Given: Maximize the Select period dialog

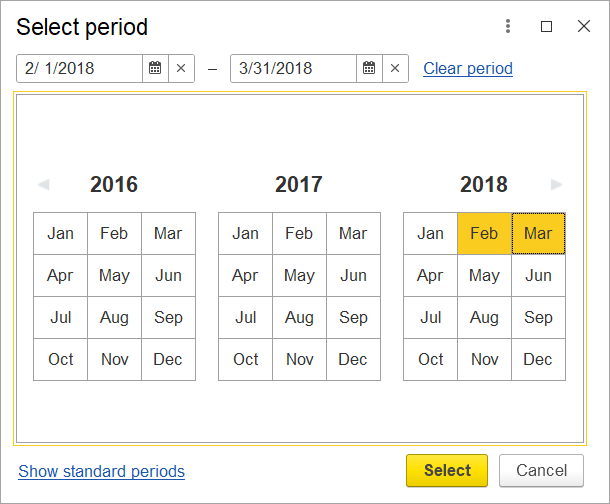Looking at the screenshot, I should (546, 26).
